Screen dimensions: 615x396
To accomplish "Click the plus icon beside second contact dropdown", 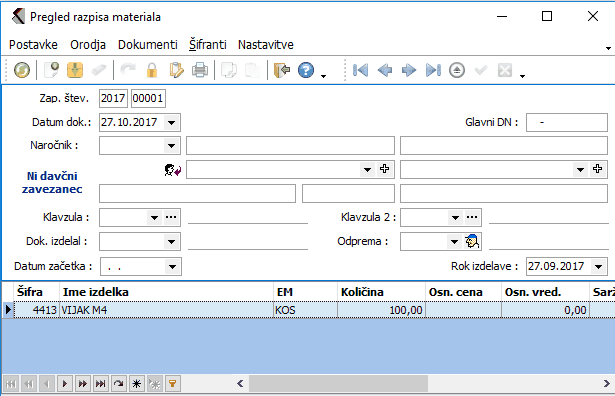I will [x=597, y=169].
